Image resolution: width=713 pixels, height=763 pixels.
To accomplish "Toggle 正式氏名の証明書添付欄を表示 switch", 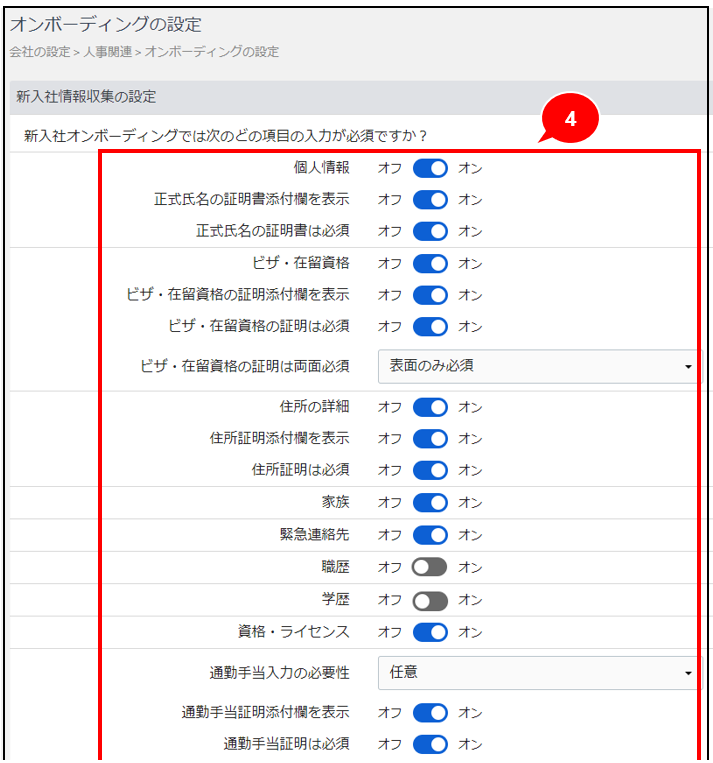I will click(x=430, y=200).
